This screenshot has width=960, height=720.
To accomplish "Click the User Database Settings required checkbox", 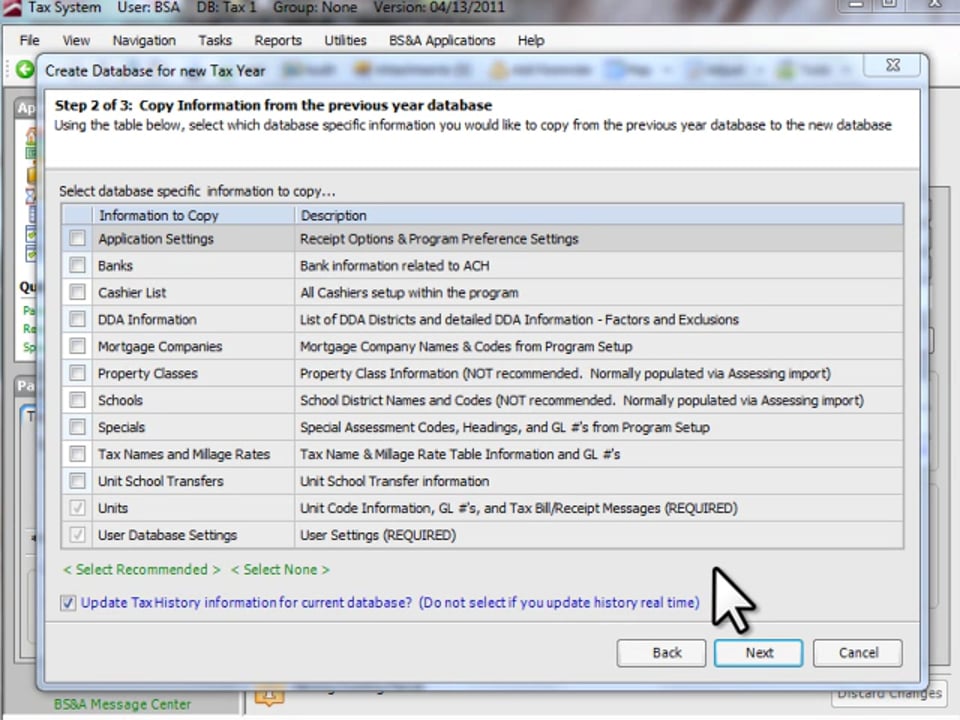I will (x=77, y=534).
